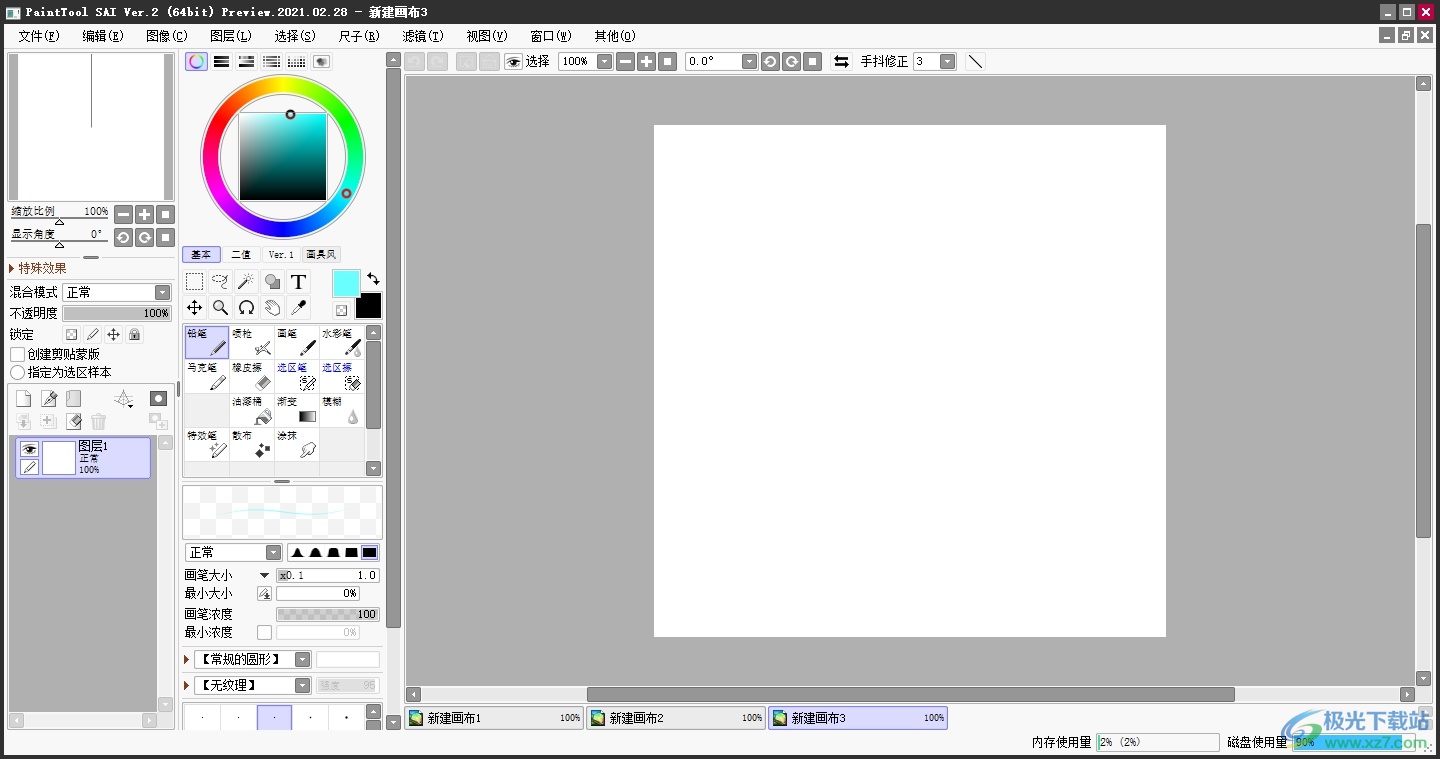
Task: Open the 图层(L) menu
Action: 231,35
